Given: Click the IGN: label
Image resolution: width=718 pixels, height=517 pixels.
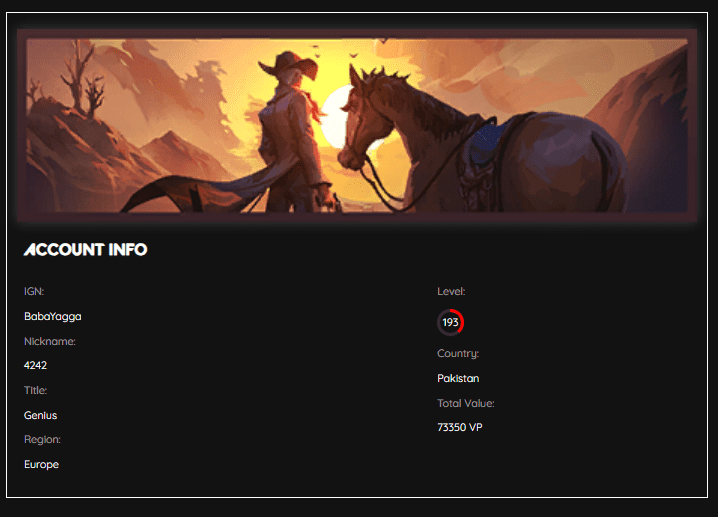Looking at the screenshot, I should click(x=34, y=291).
